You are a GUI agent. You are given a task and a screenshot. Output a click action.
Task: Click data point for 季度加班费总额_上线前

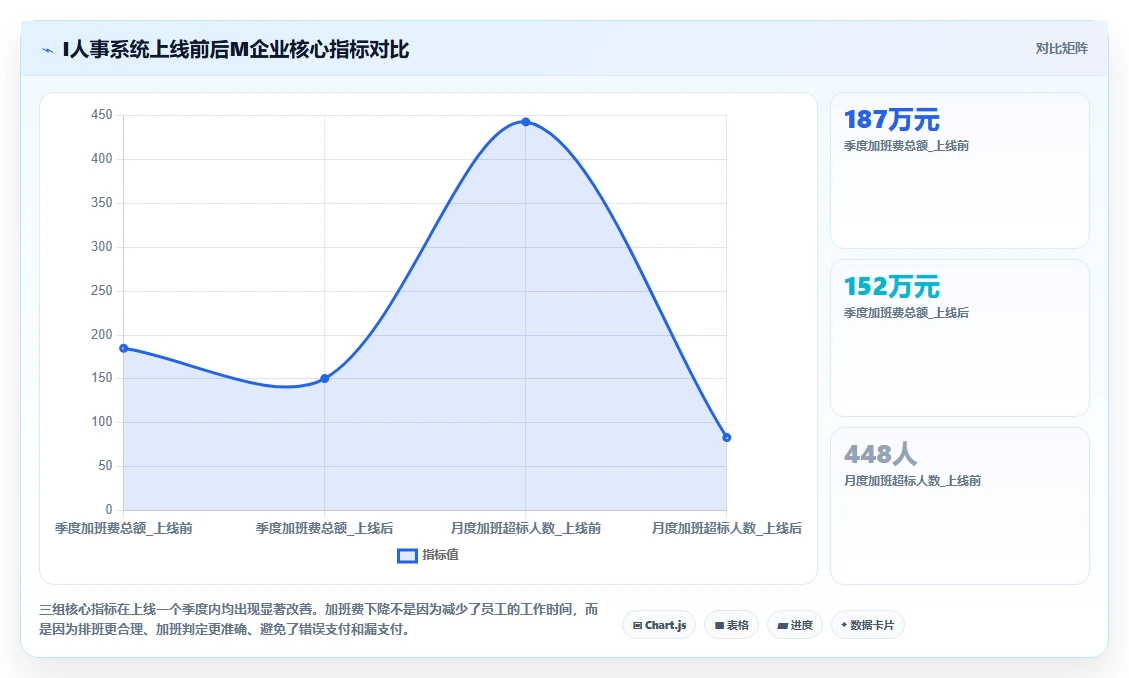pos(124,348)
